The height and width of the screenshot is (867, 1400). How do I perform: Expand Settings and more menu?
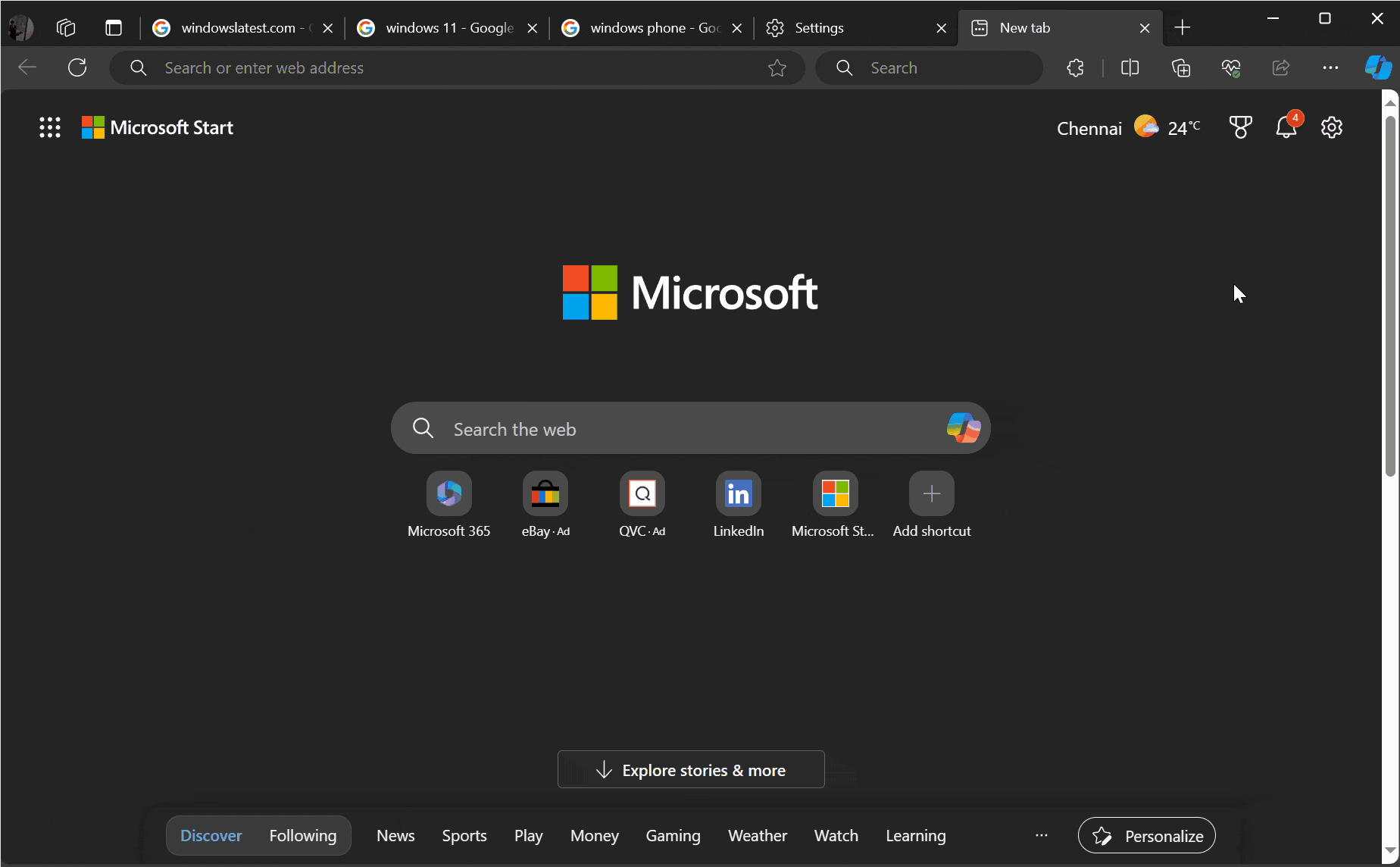[1330, 68]
